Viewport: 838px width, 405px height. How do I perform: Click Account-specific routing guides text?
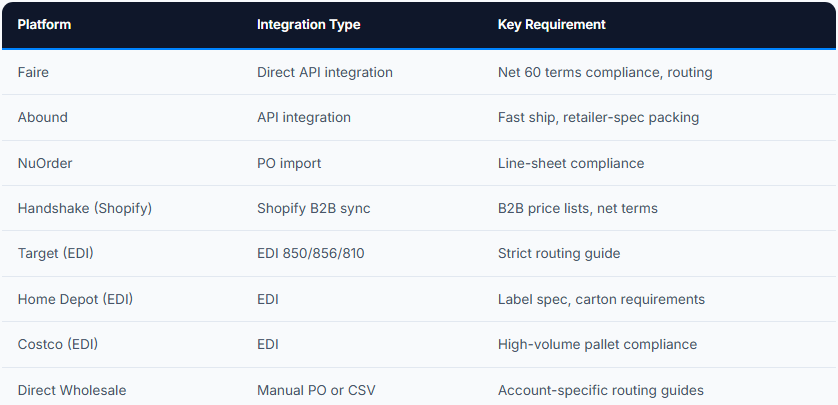pos(601,390)
